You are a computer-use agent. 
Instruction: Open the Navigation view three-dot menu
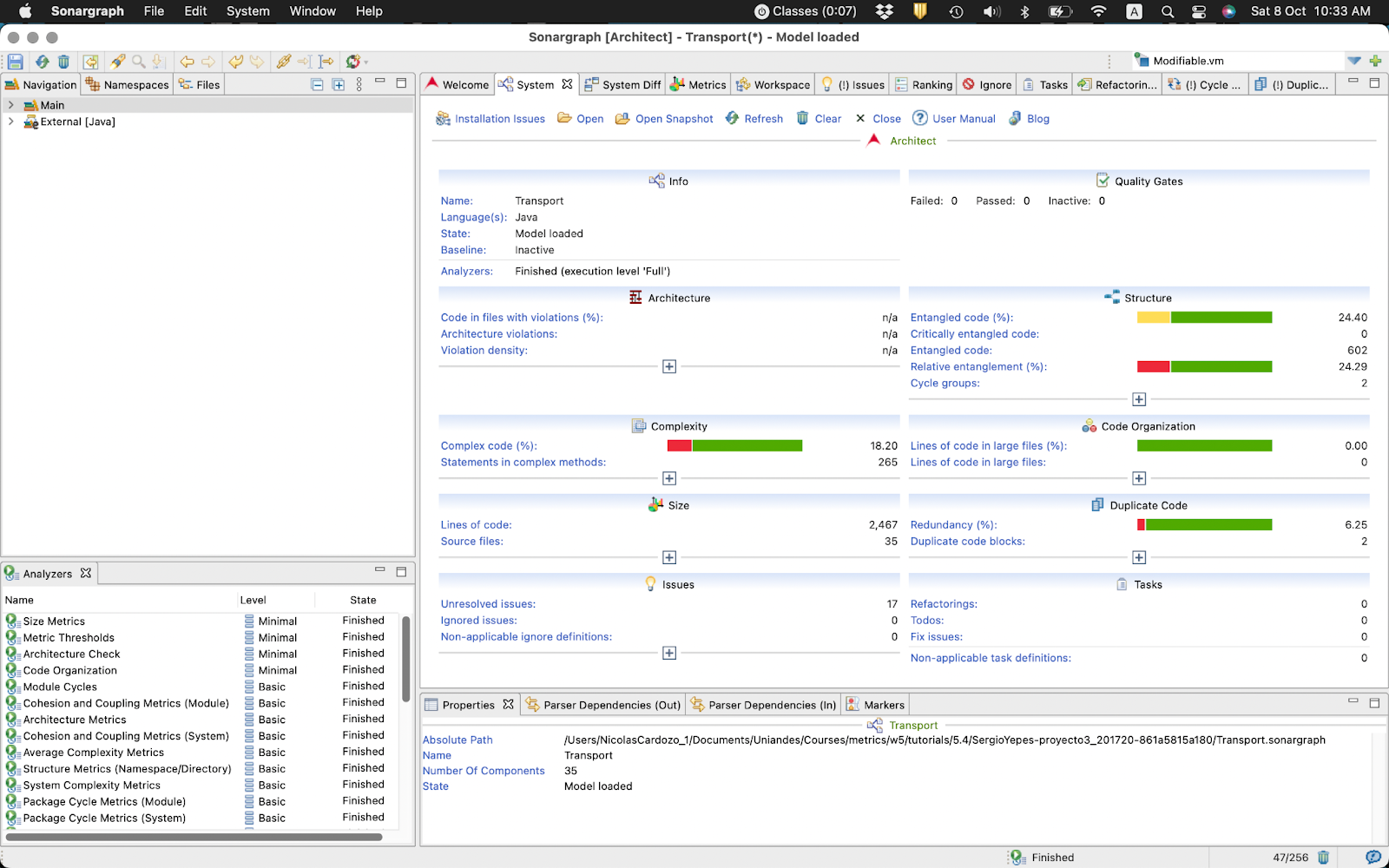pyautogui.click(x=359, y=84)
